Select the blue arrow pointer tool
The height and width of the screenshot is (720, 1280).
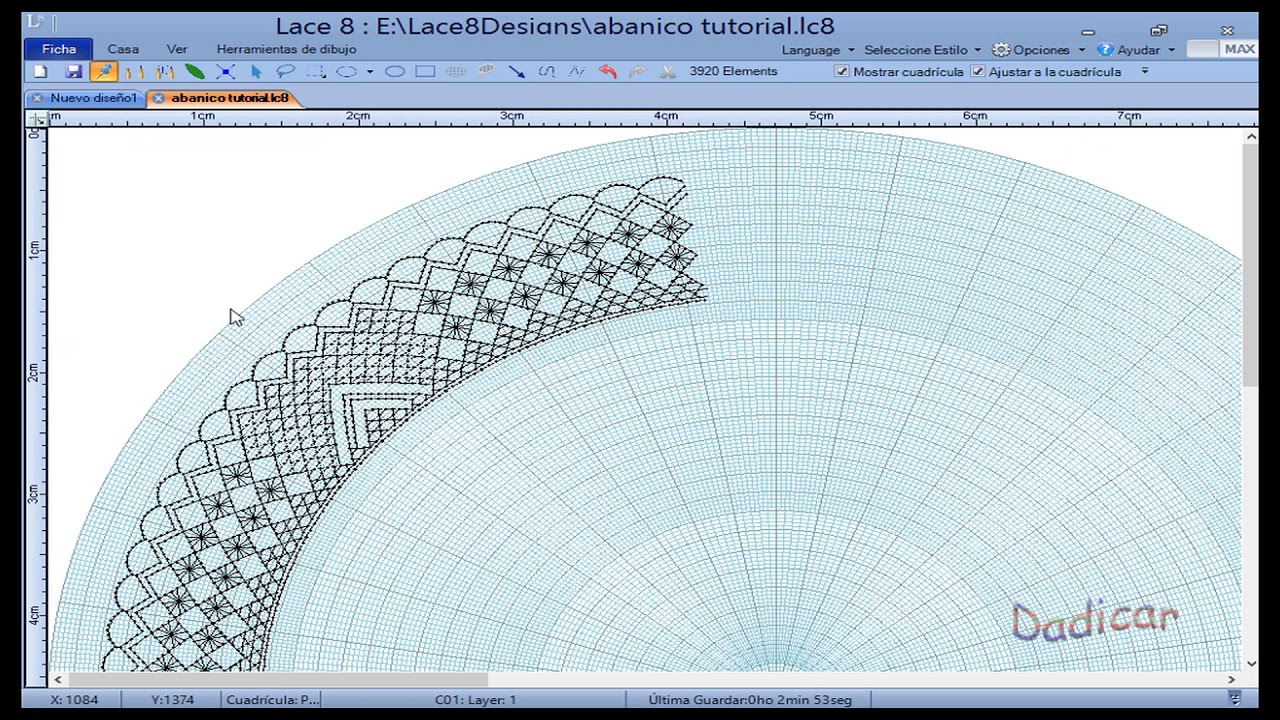(256, 72)
